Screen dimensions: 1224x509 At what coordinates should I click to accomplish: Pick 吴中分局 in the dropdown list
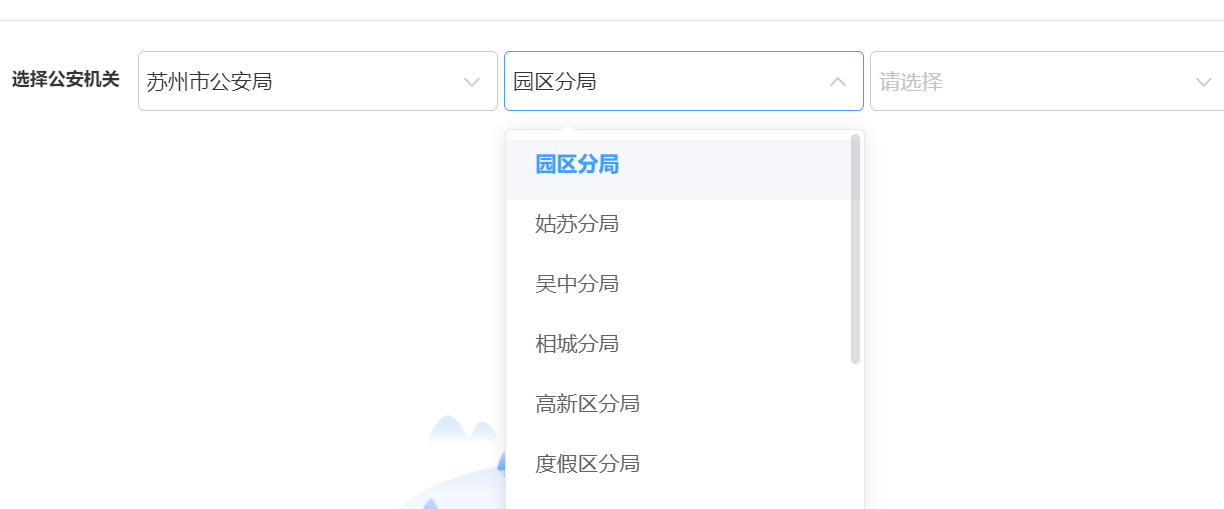pos(577,284)
